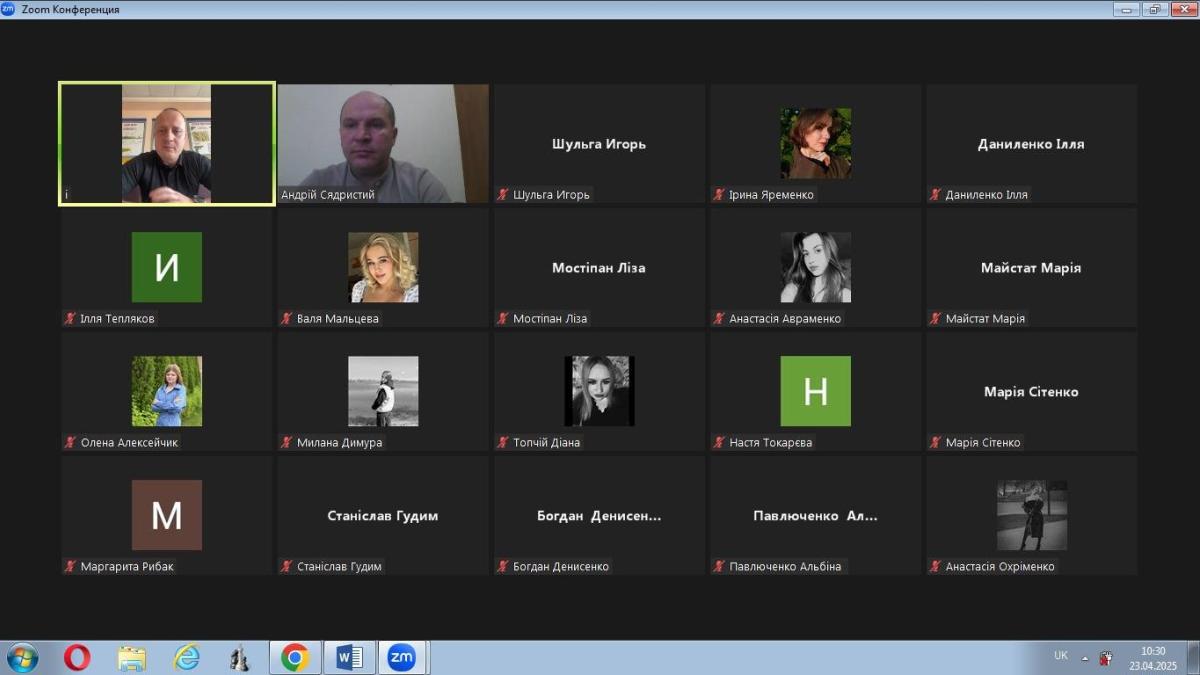Click the green Н avatar of Настя Токарєва

815,391
